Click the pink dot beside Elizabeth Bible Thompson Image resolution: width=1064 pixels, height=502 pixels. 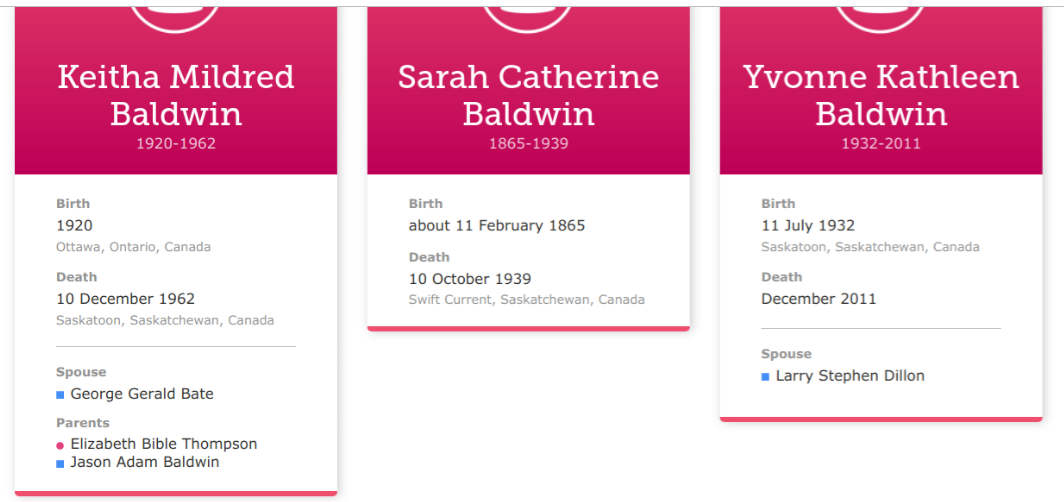click(60, 446)
